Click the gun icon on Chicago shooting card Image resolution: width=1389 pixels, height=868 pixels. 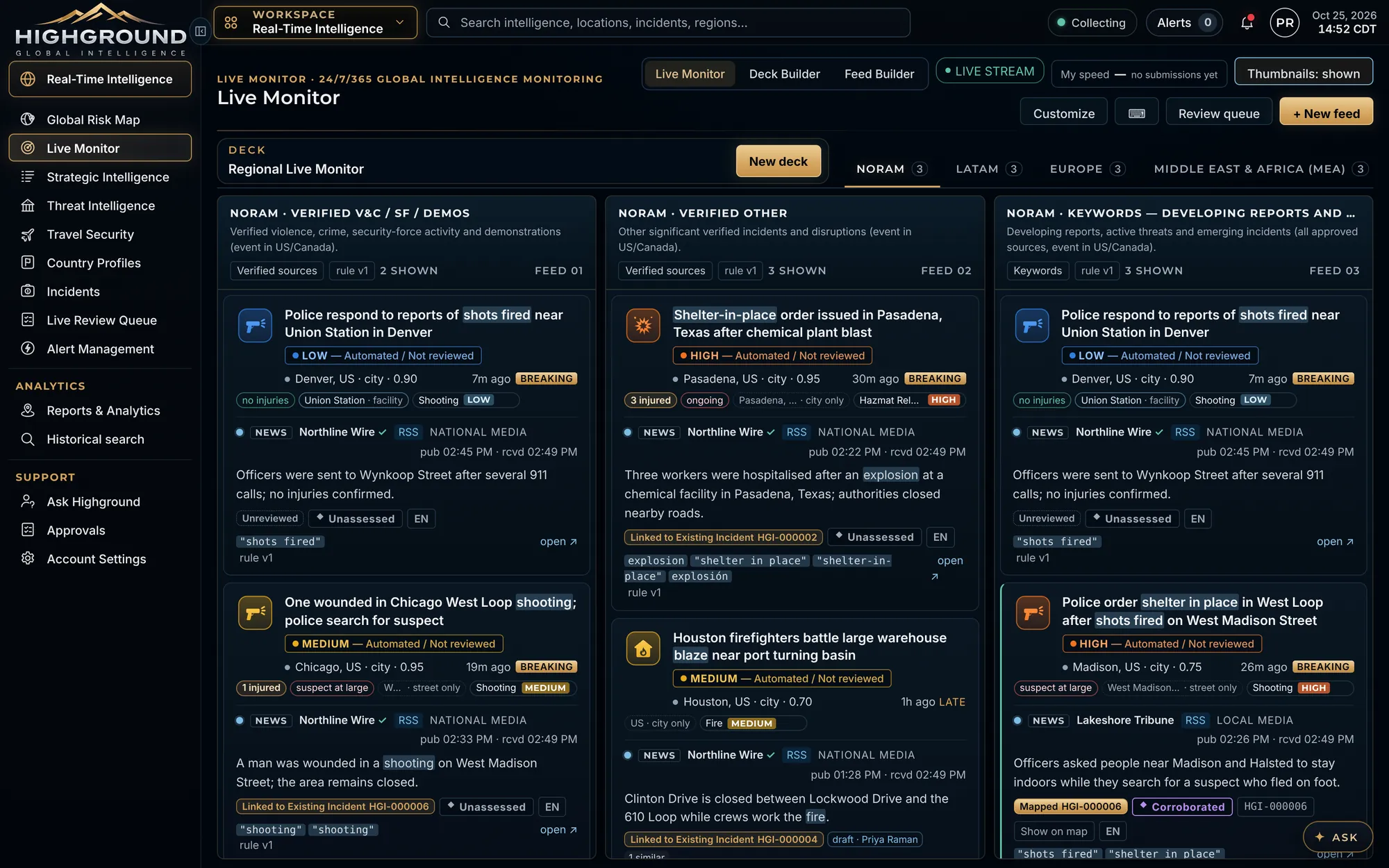(x=255, y=612)
